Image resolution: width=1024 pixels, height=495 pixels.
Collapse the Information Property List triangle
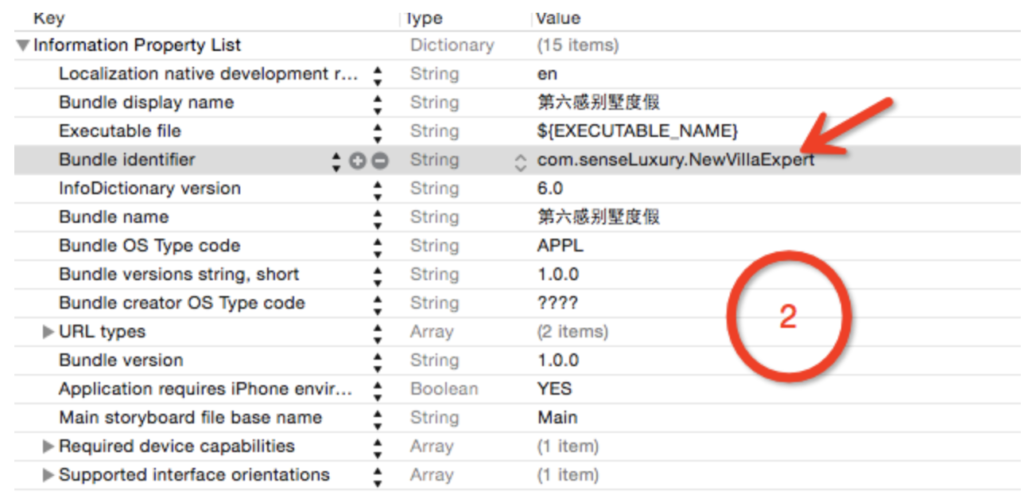coord(24,46)
